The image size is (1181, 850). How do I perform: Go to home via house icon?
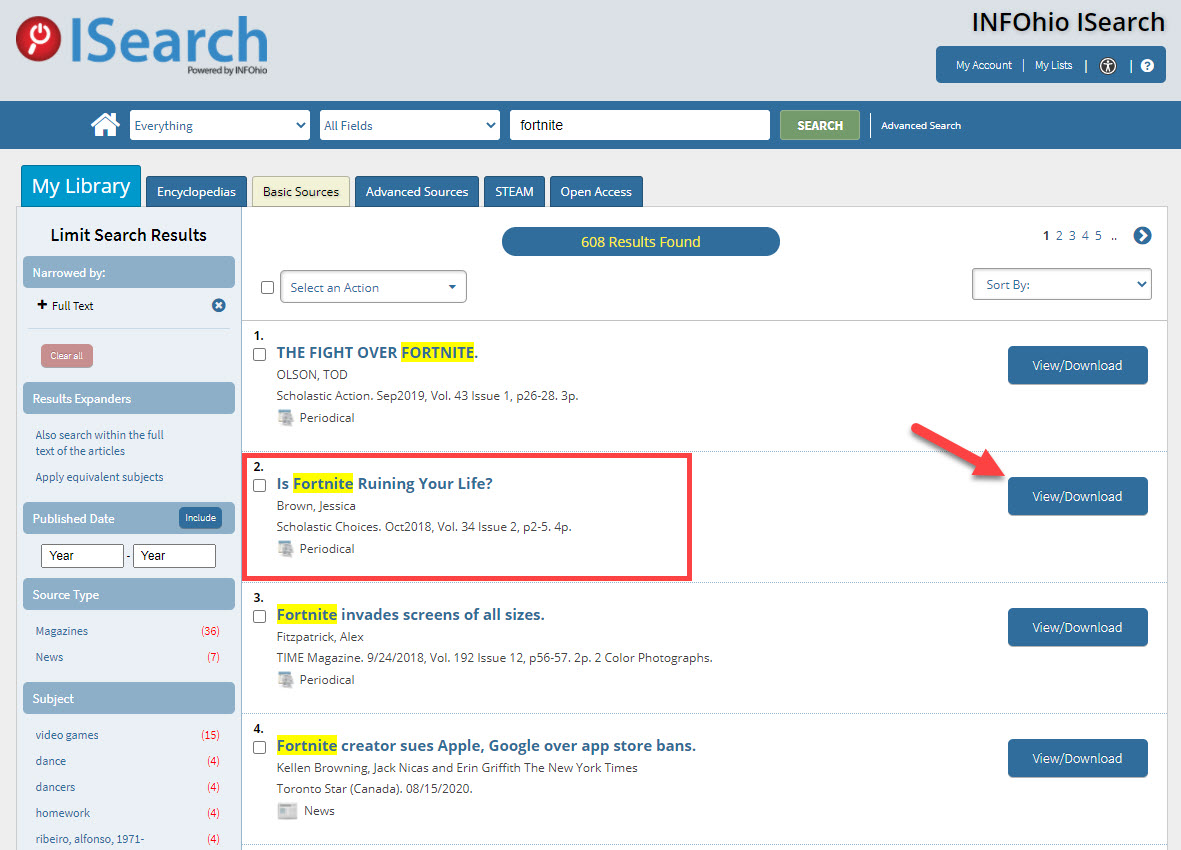[105, 125]
